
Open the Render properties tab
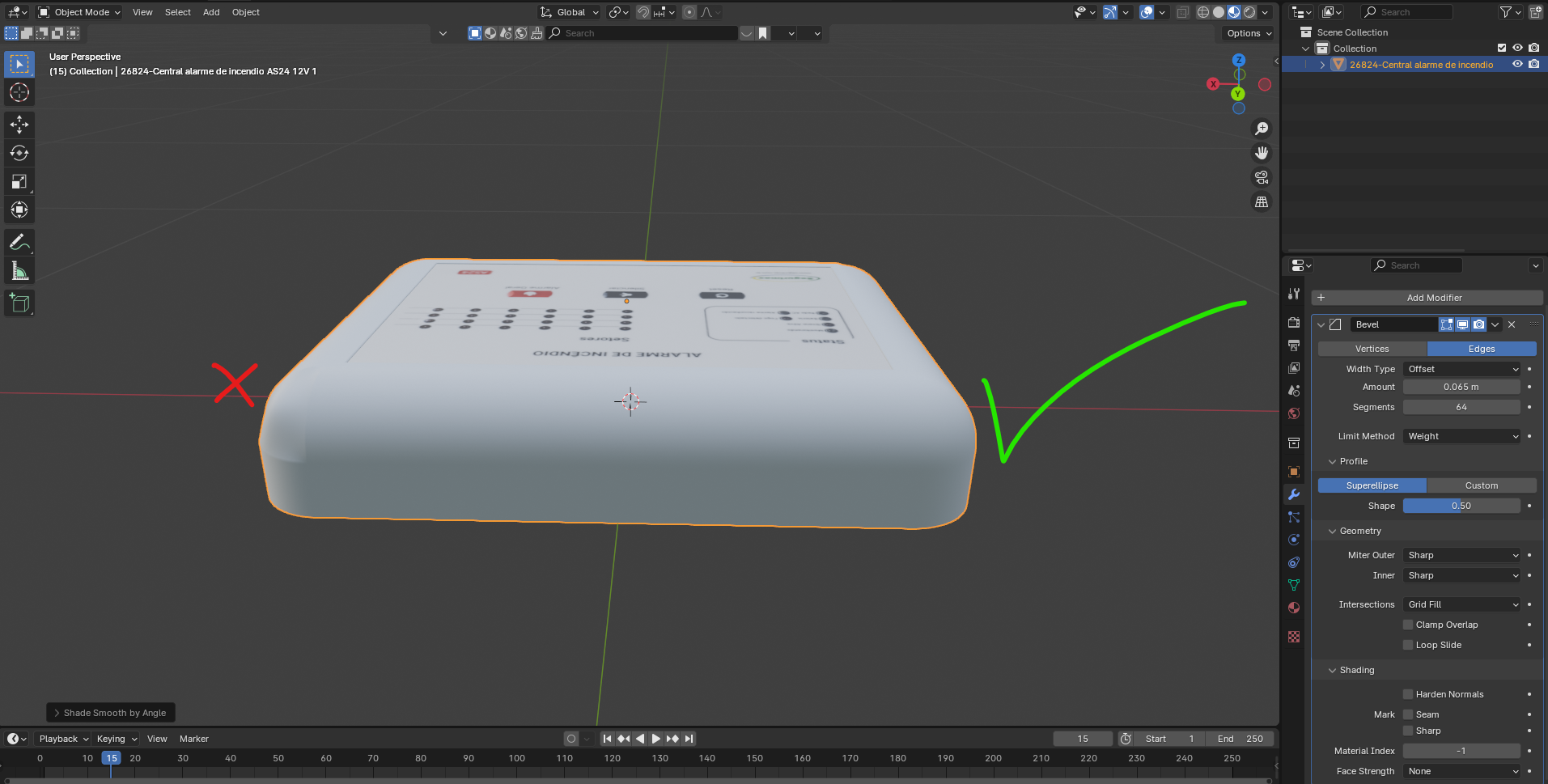pos(1294,322)
